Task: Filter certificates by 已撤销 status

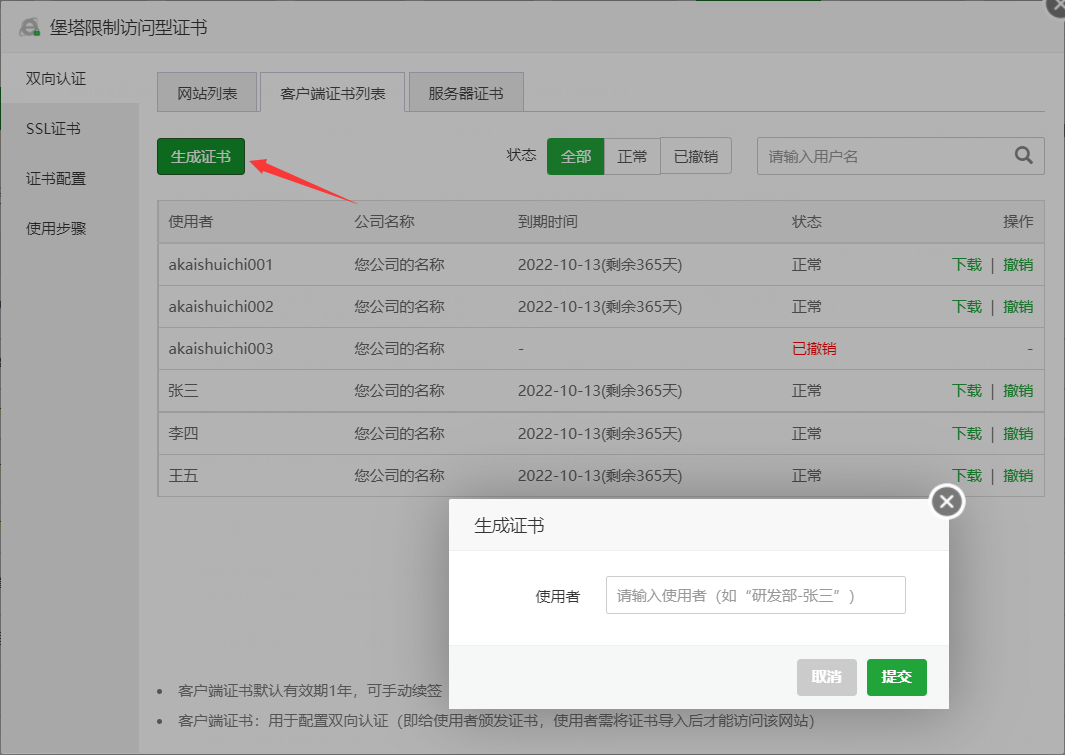Action: click(696, 156)
